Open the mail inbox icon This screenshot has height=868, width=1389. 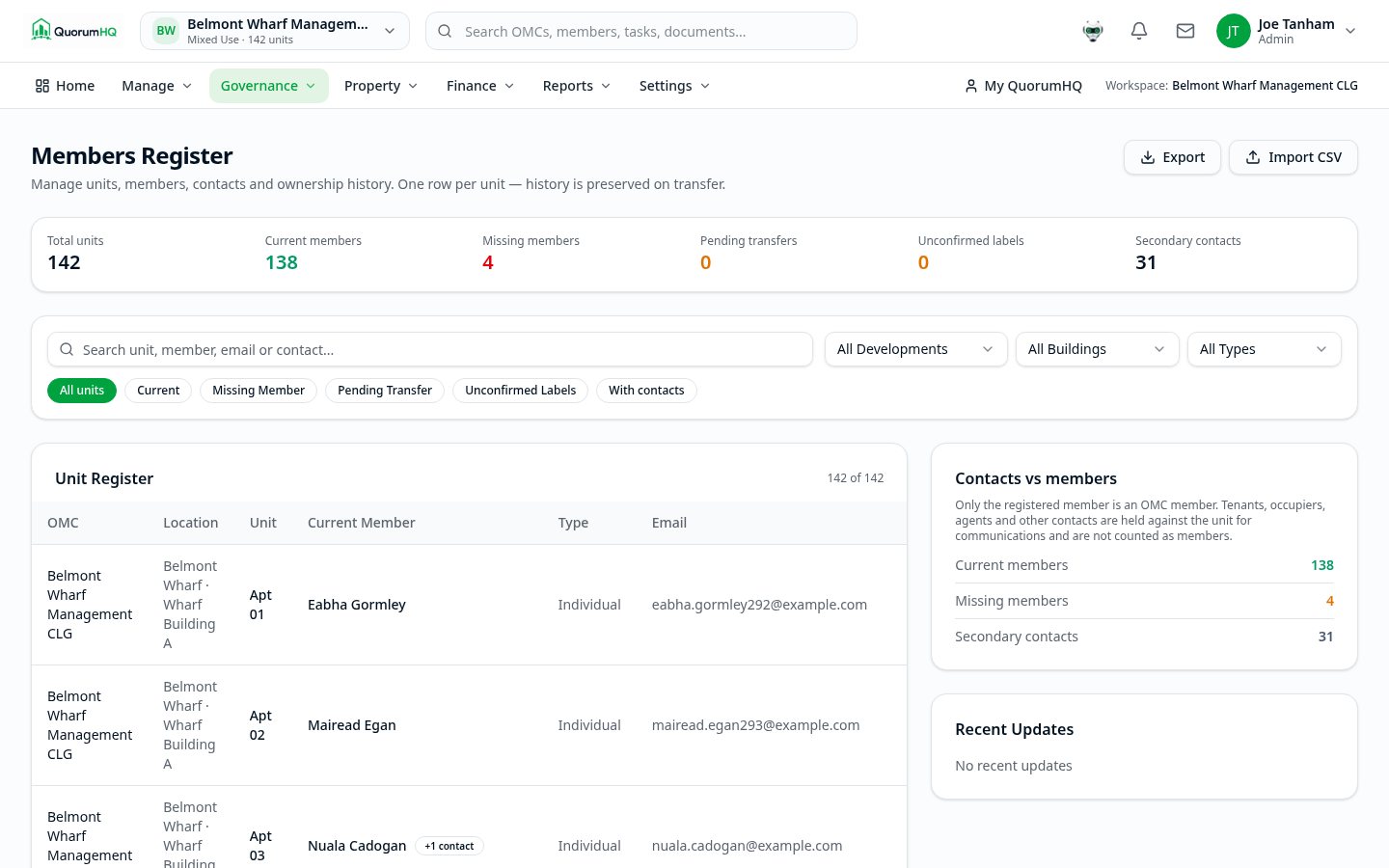[x=1185, y=31]
